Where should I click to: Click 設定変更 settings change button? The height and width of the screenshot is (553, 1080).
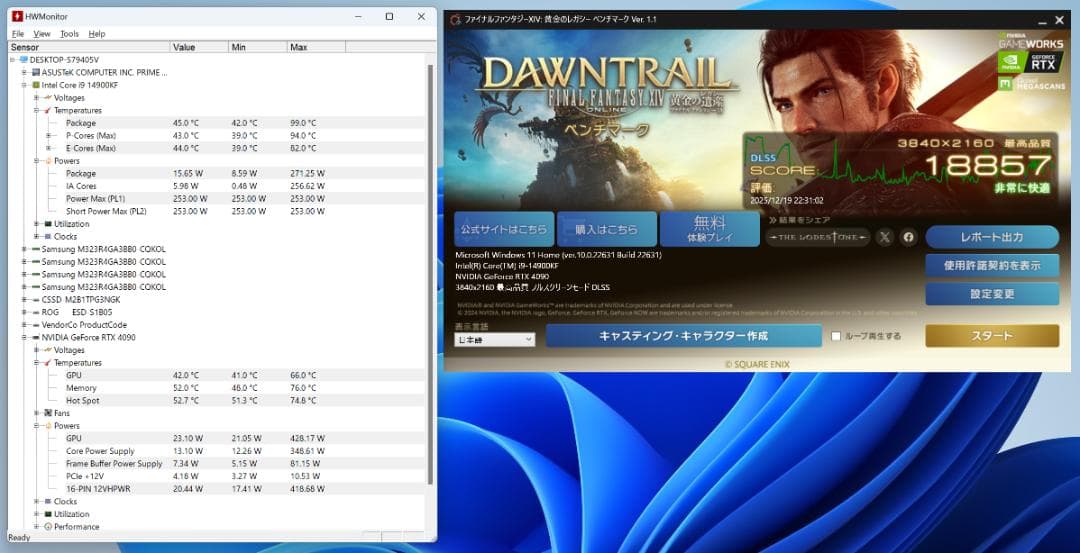click(992, 294)
